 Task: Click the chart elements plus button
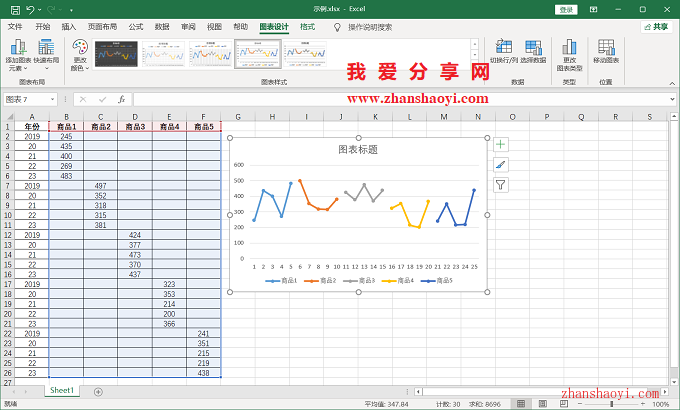500,144
